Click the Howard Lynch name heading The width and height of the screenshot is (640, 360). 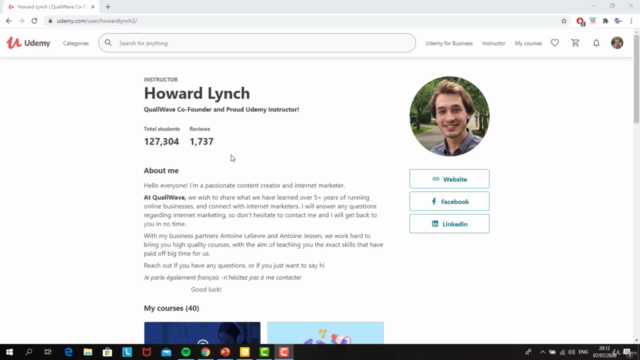[197, 93]
